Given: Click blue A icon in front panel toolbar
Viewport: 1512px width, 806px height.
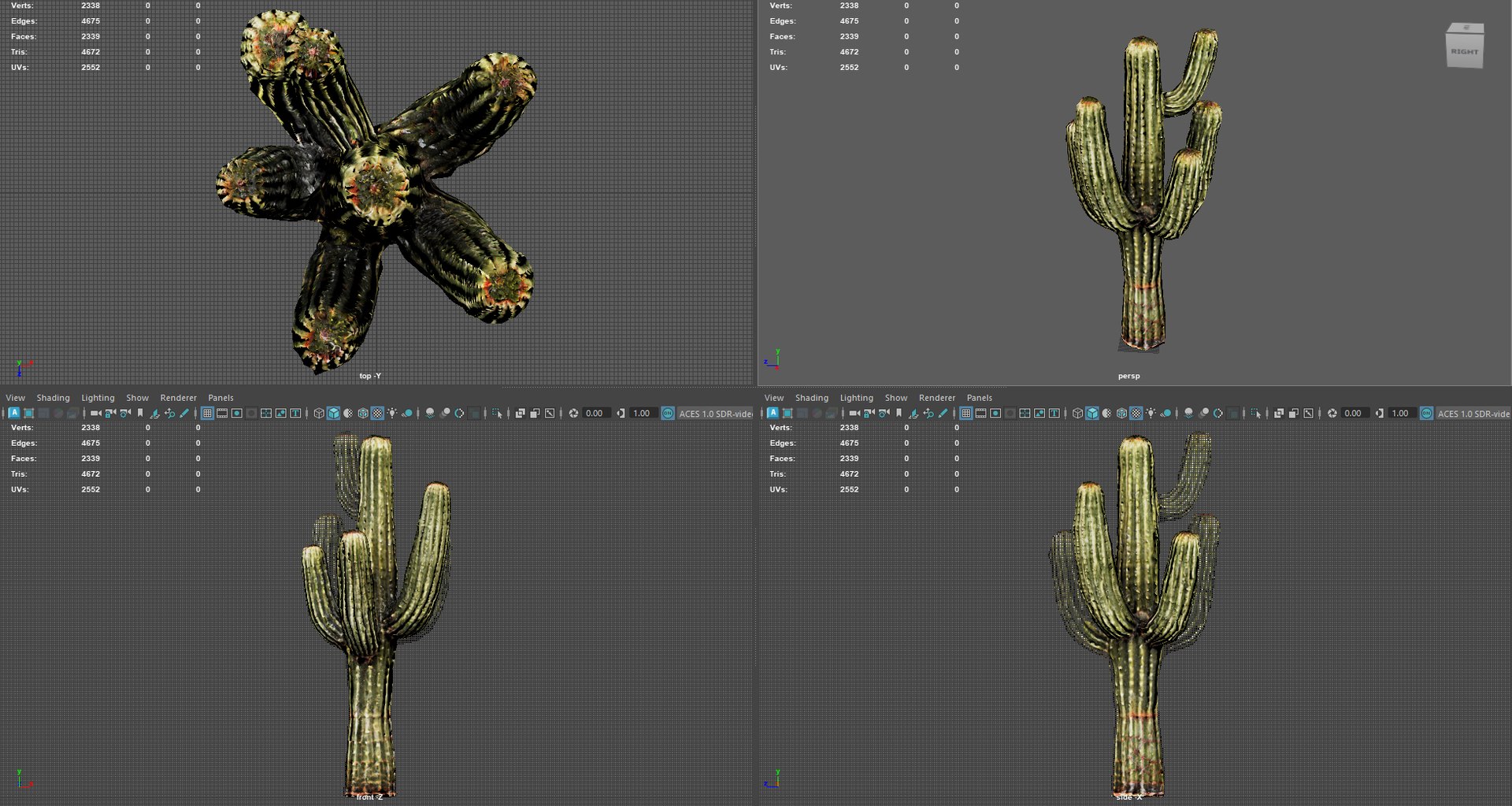Looking at the screenshot, I should [x=14, y=413].
